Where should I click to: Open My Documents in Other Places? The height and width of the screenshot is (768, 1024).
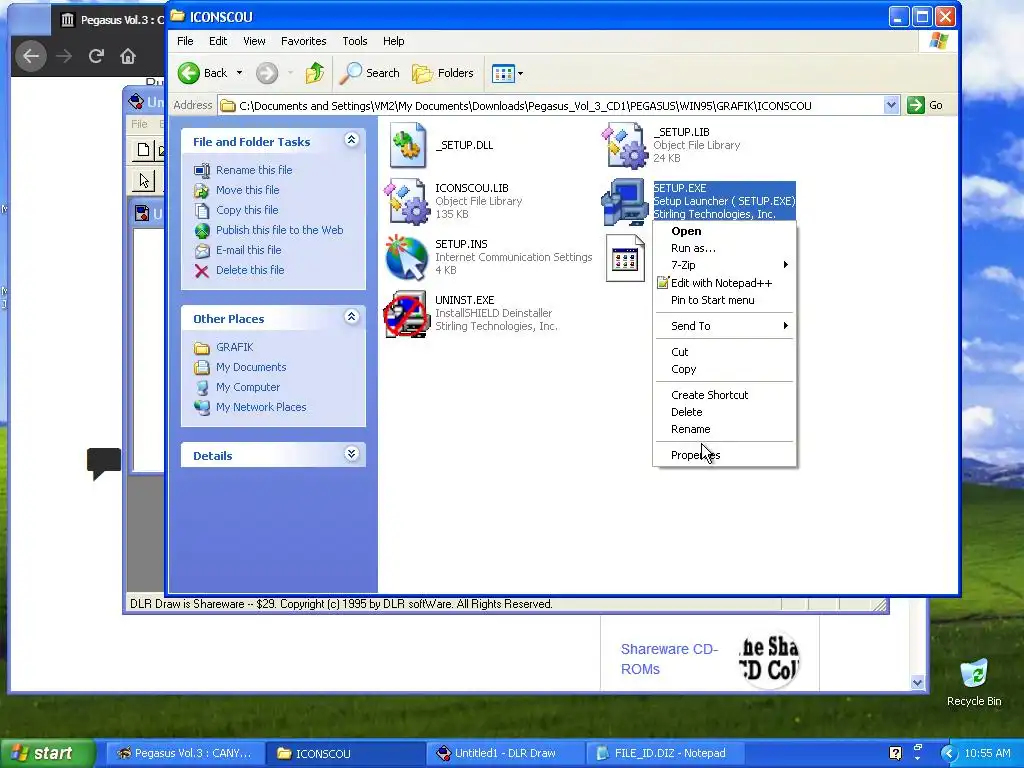click(251, 367)
